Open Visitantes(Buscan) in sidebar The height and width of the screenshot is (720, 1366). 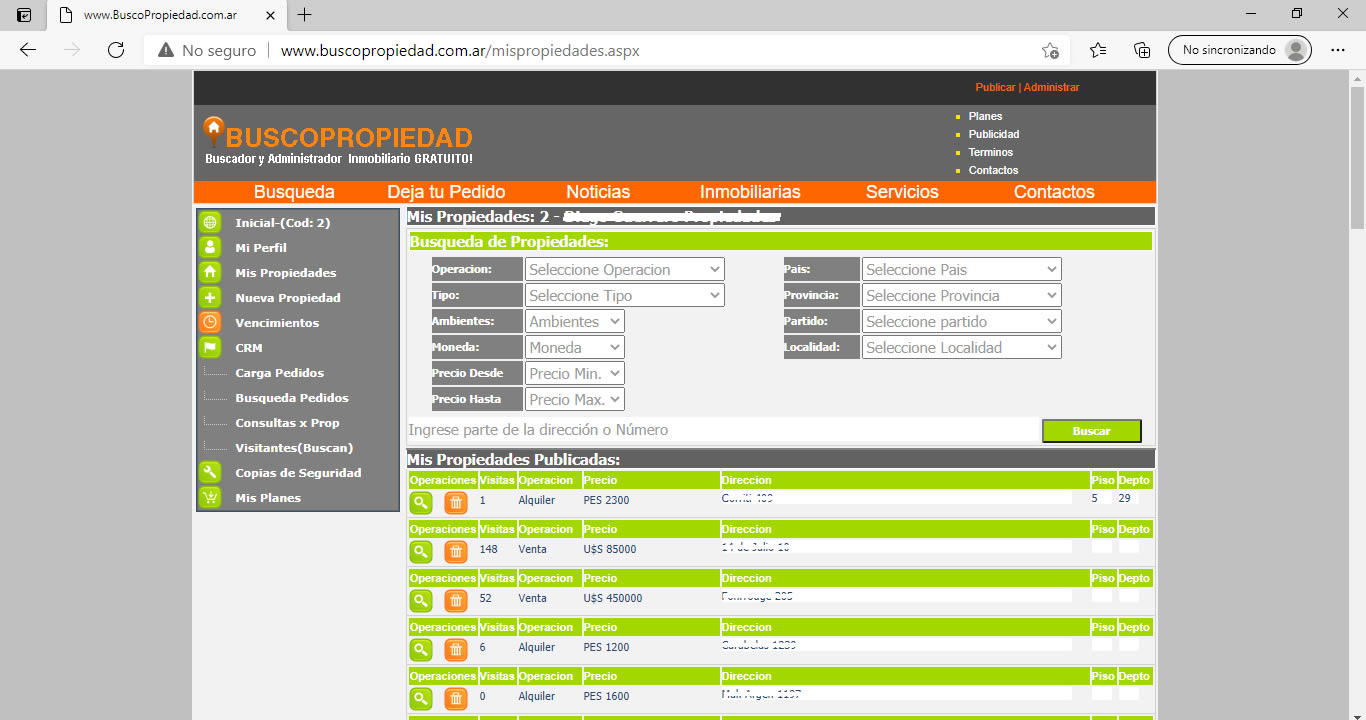click(x=294, y=448)
